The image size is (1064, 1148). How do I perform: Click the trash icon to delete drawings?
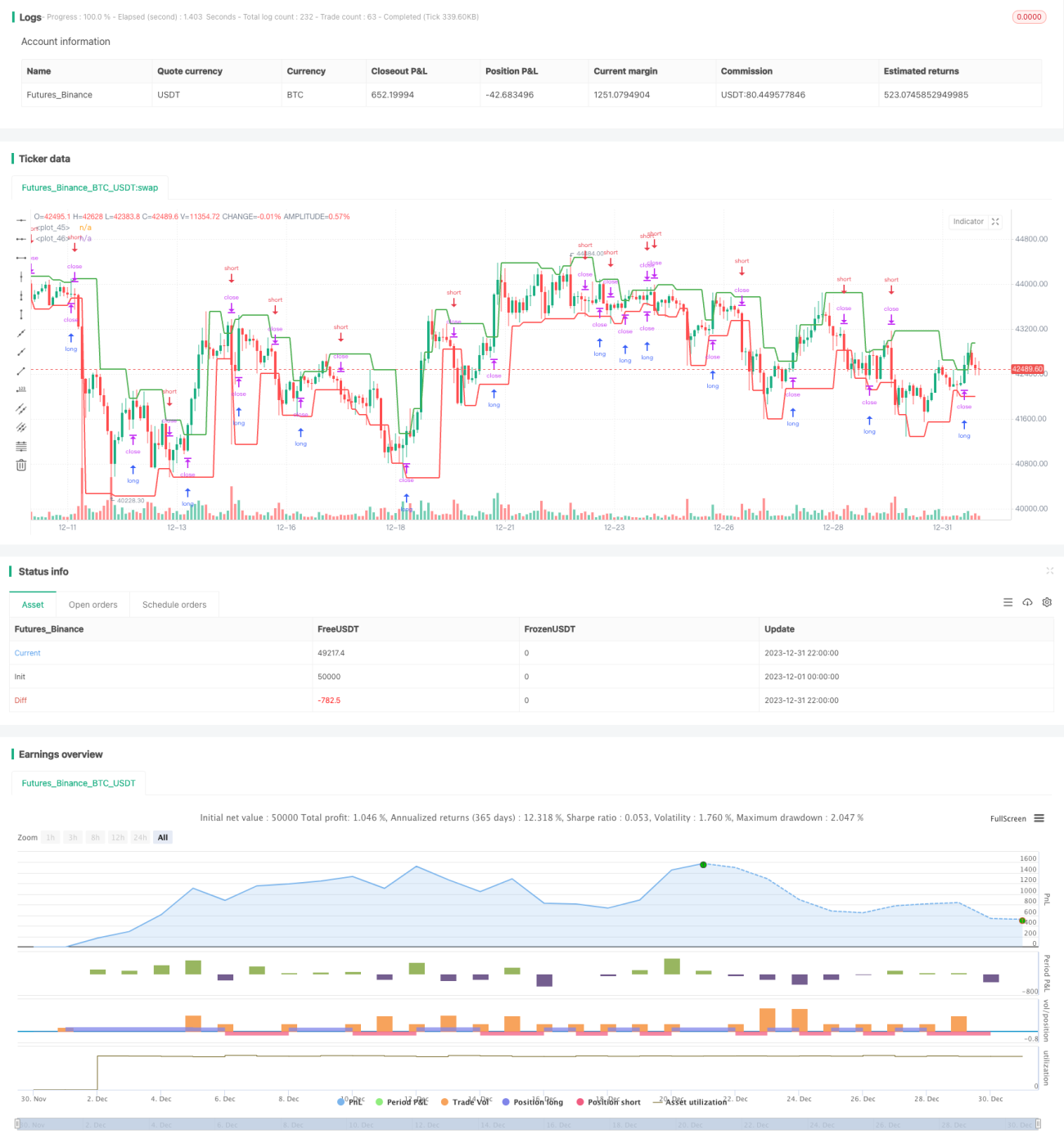pos(21,465)
